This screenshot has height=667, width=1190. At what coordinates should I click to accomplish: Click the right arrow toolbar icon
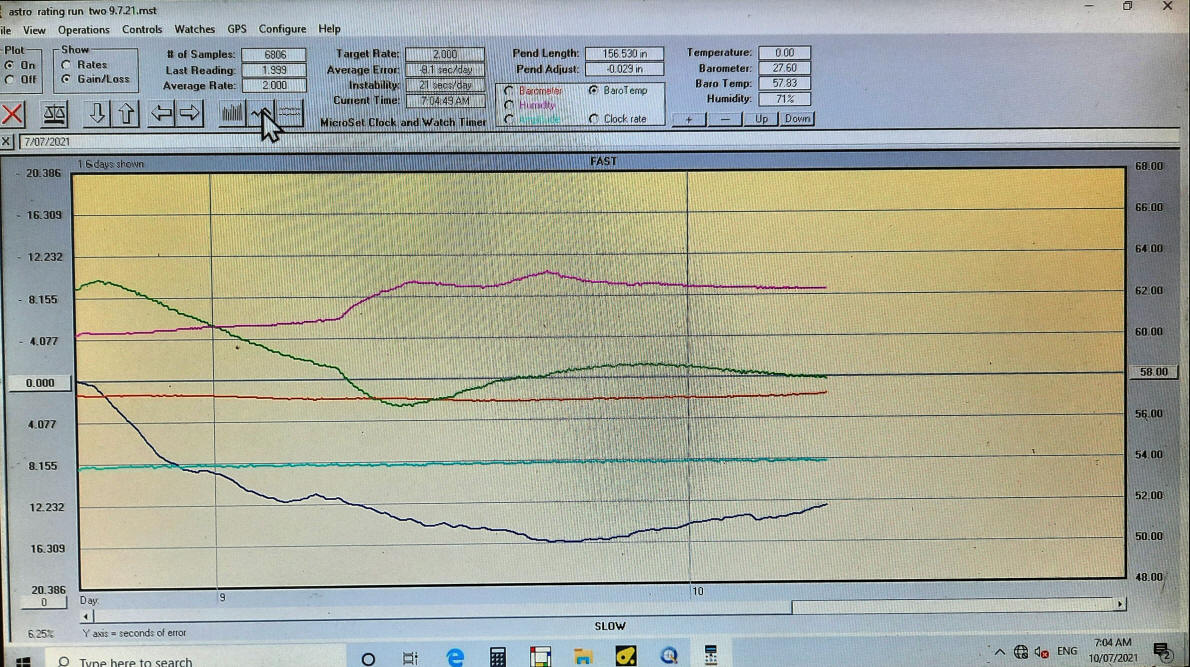(x=190, y=114)
